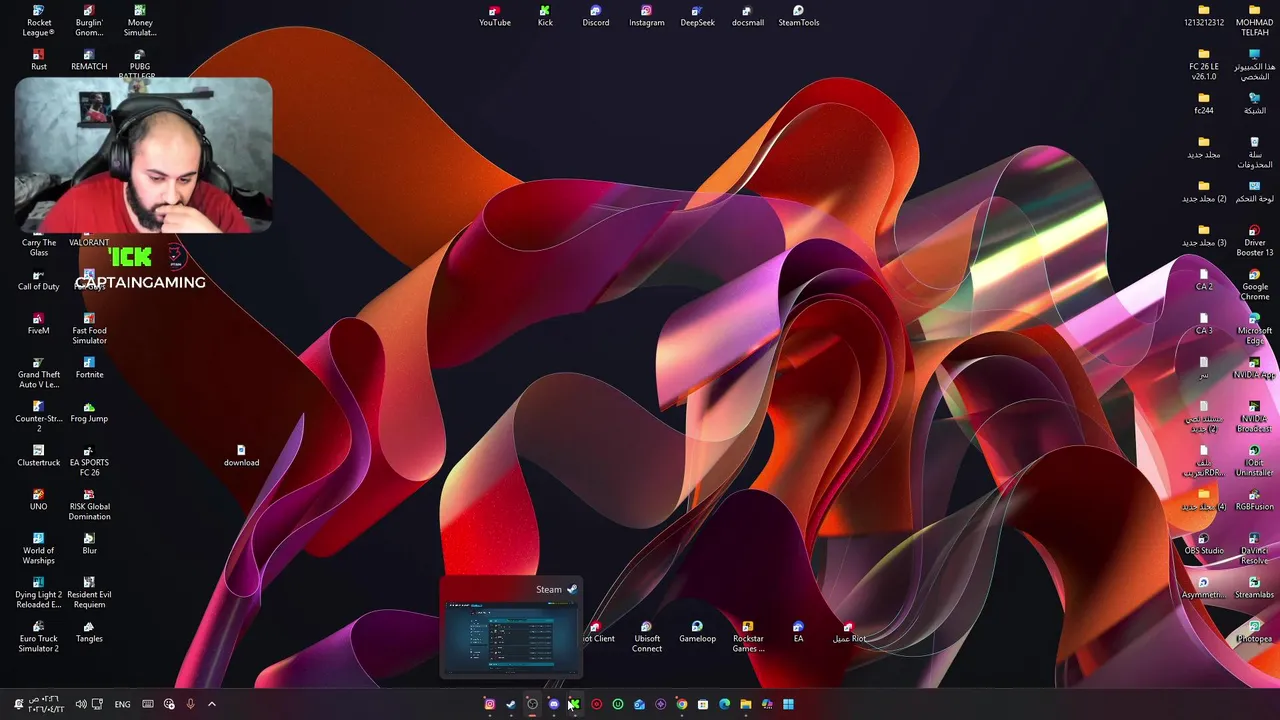1280x720 pixels.
Task: Open the FC 26 LE v26.1.0 folder
Action: click(1204, 64)
